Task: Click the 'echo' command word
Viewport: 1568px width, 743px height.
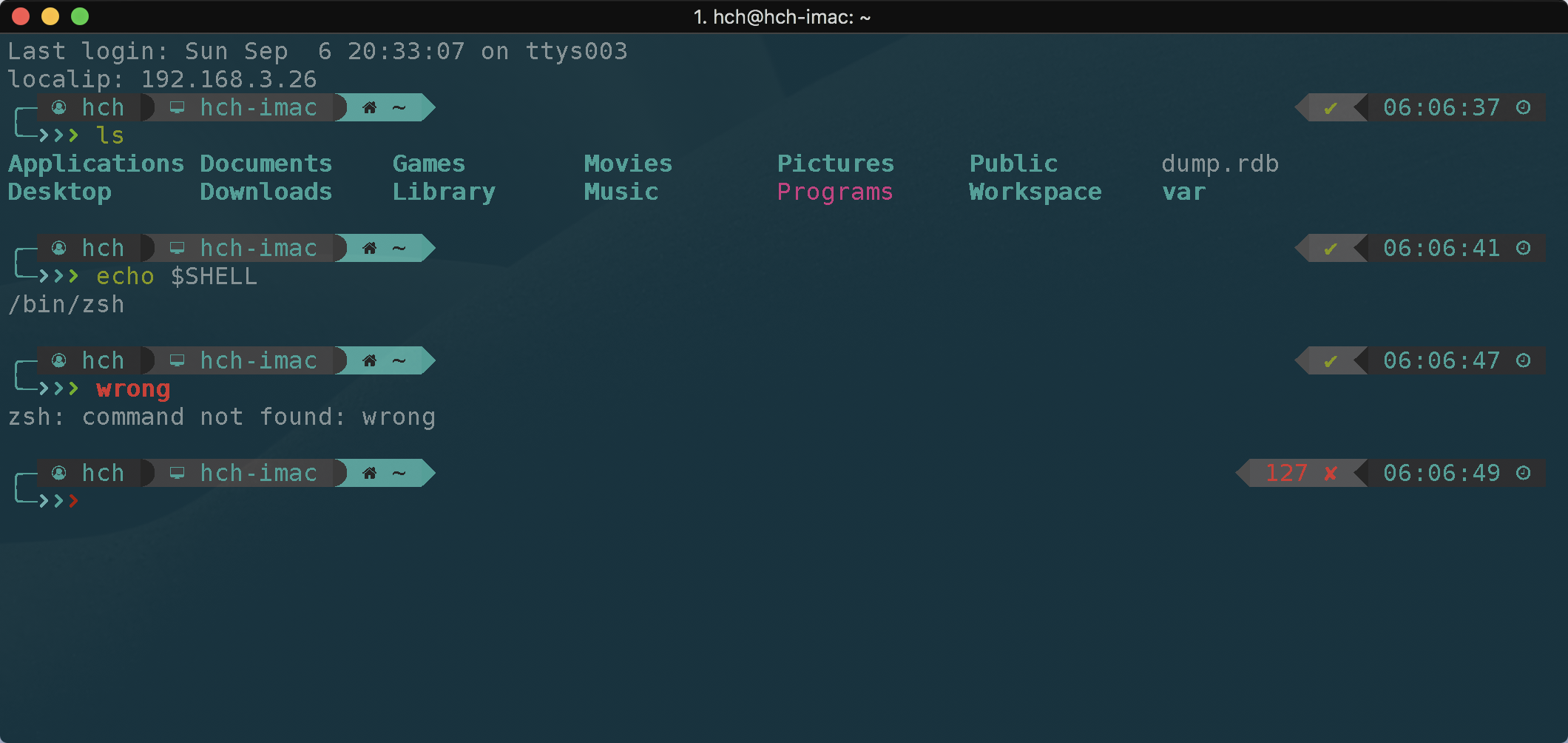Action: (125, 276)
